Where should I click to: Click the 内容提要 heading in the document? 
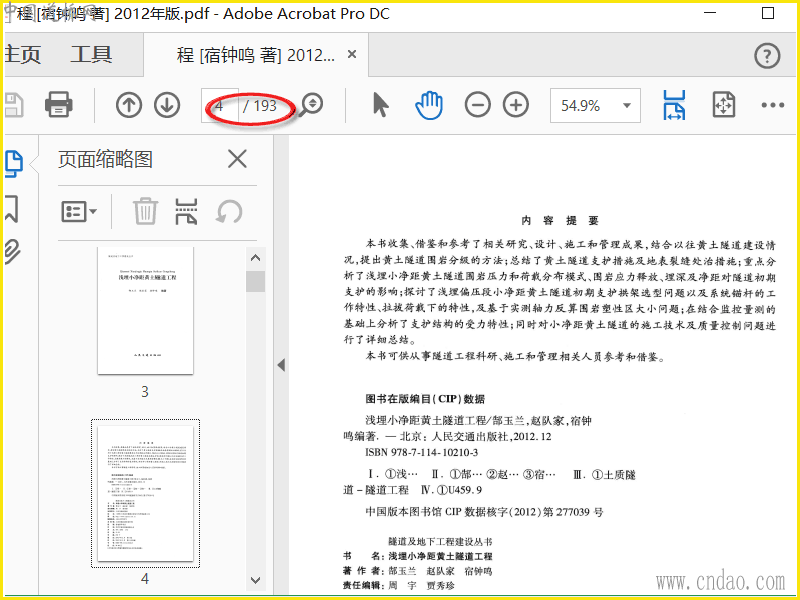(560, 220)
